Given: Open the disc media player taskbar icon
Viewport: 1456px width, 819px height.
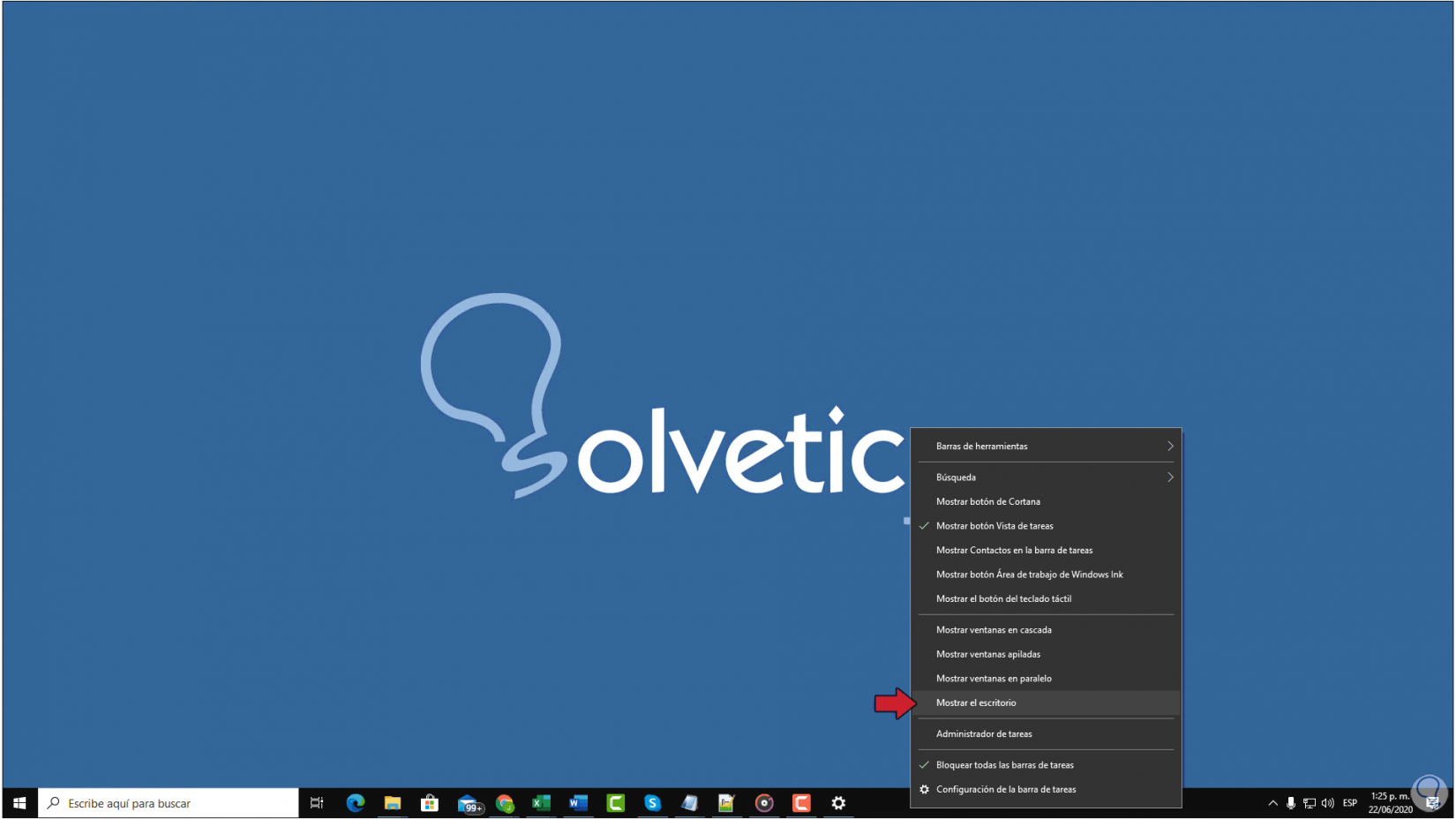Looking at the screenshot, I should (x=764, y=803).
